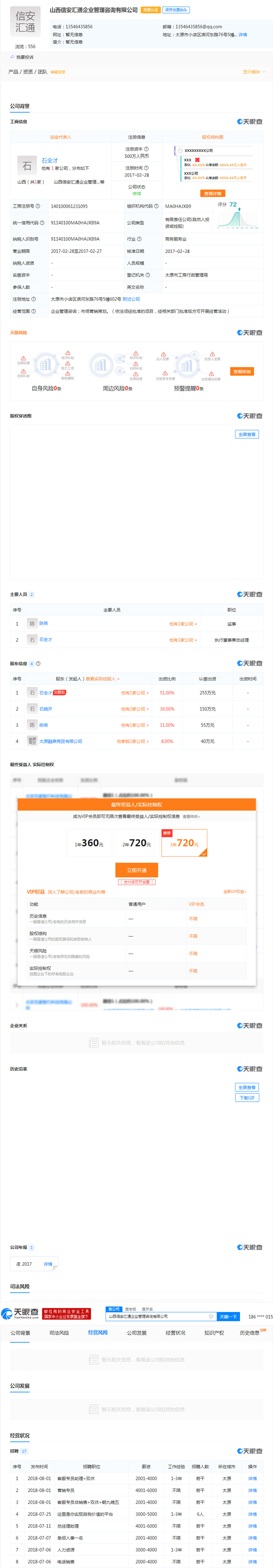Click help icon beside 组织机构代码
273x1568 pixels.
pyautogui.click(x=157, y=206)
